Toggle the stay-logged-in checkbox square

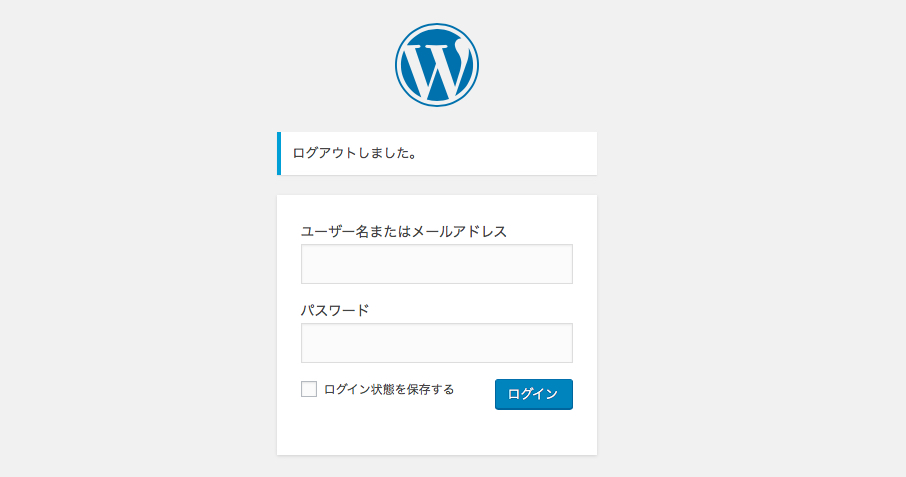[309, 389]
